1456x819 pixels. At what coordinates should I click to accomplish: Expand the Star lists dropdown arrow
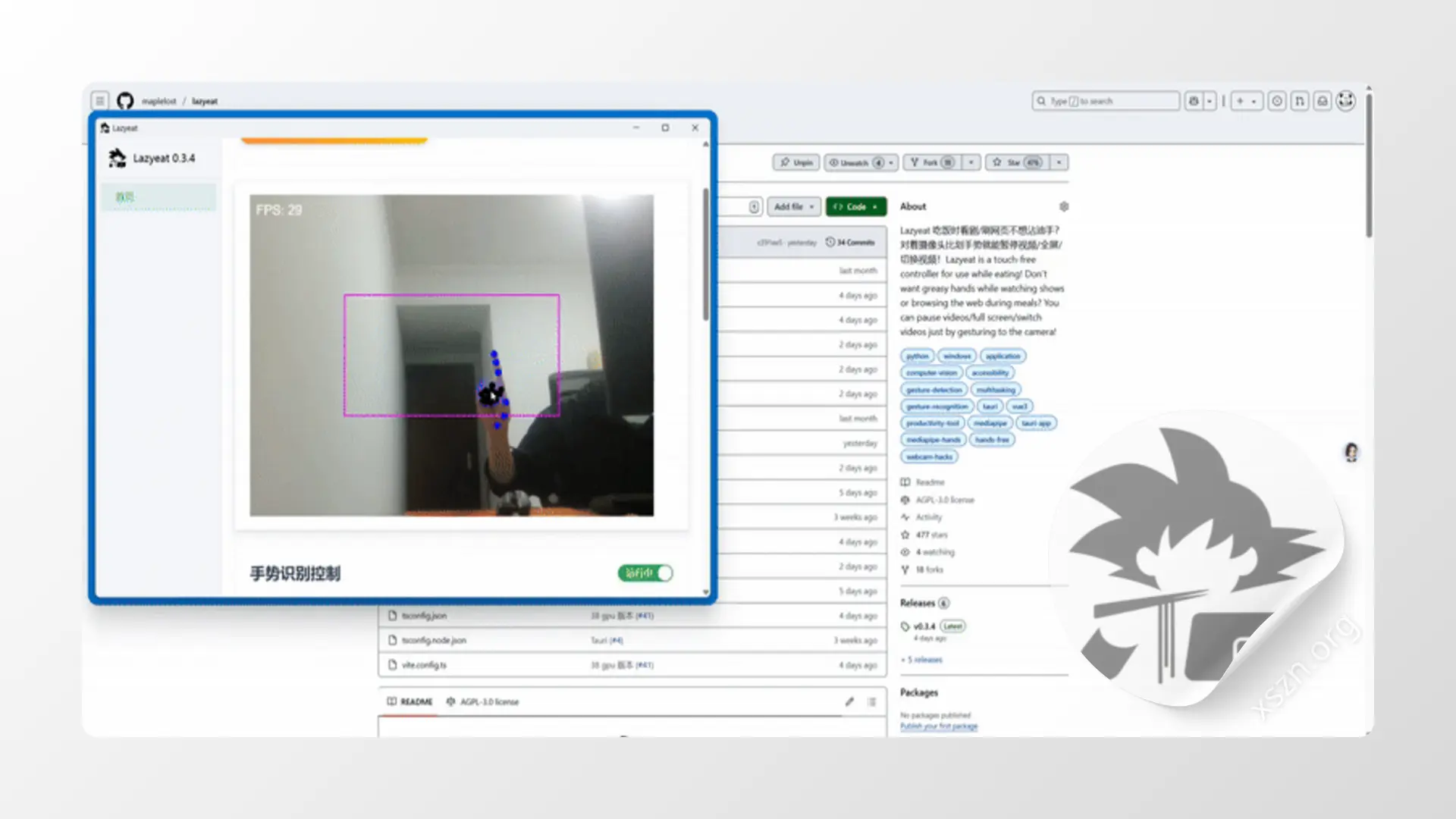click(x=1059, y=162)
